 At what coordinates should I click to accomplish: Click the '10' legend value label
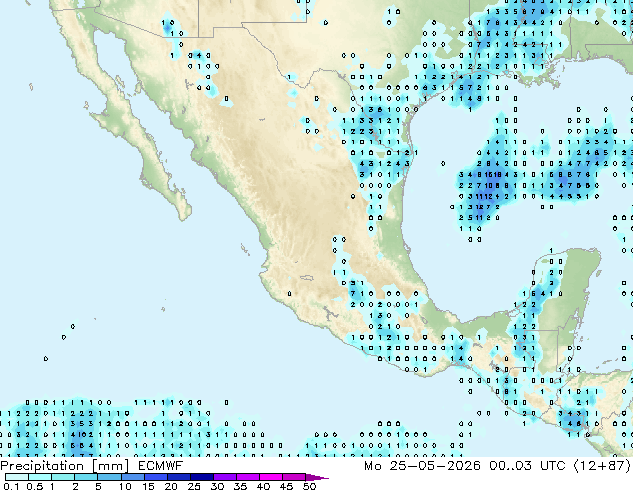125,486
